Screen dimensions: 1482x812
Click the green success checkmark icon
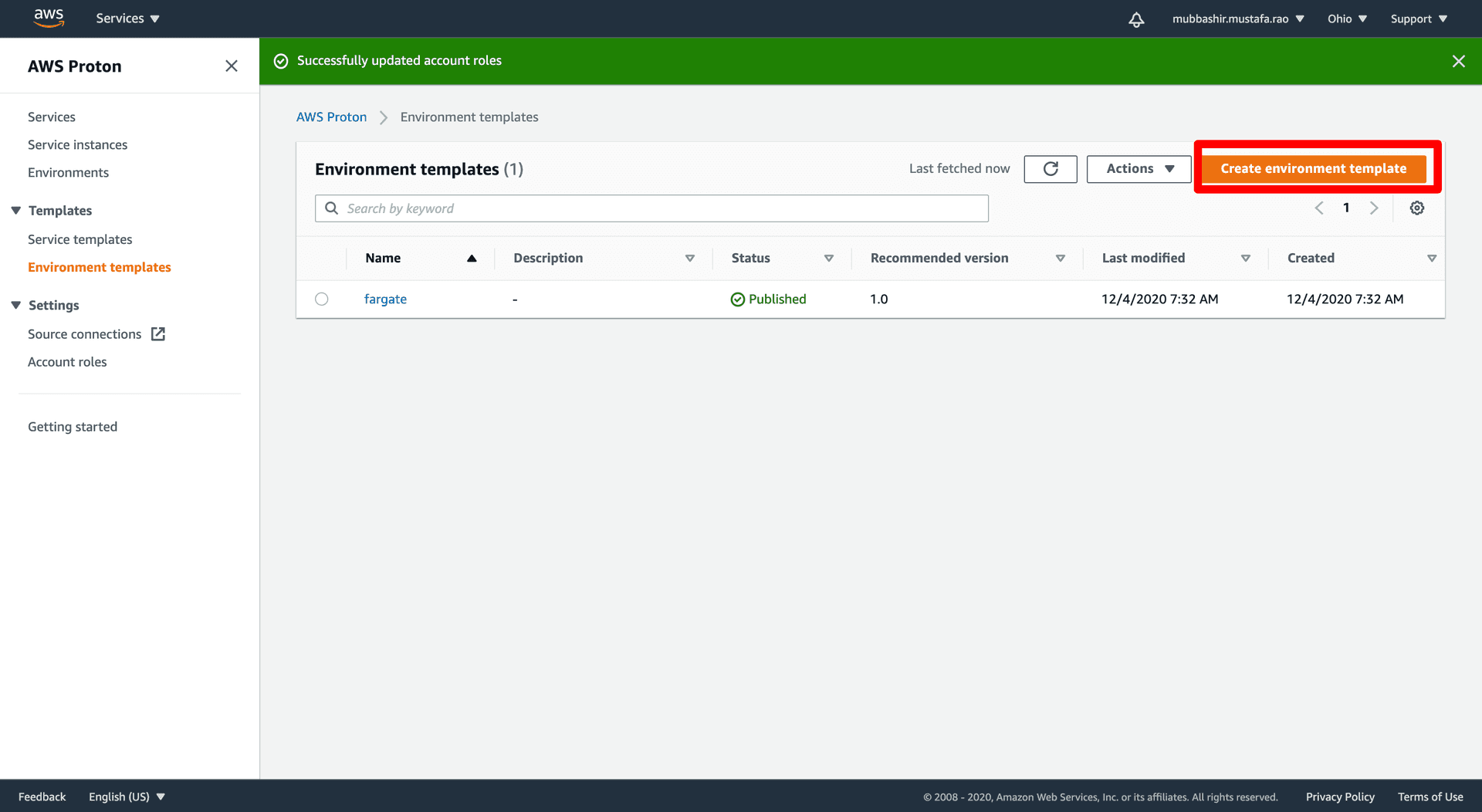281,61
